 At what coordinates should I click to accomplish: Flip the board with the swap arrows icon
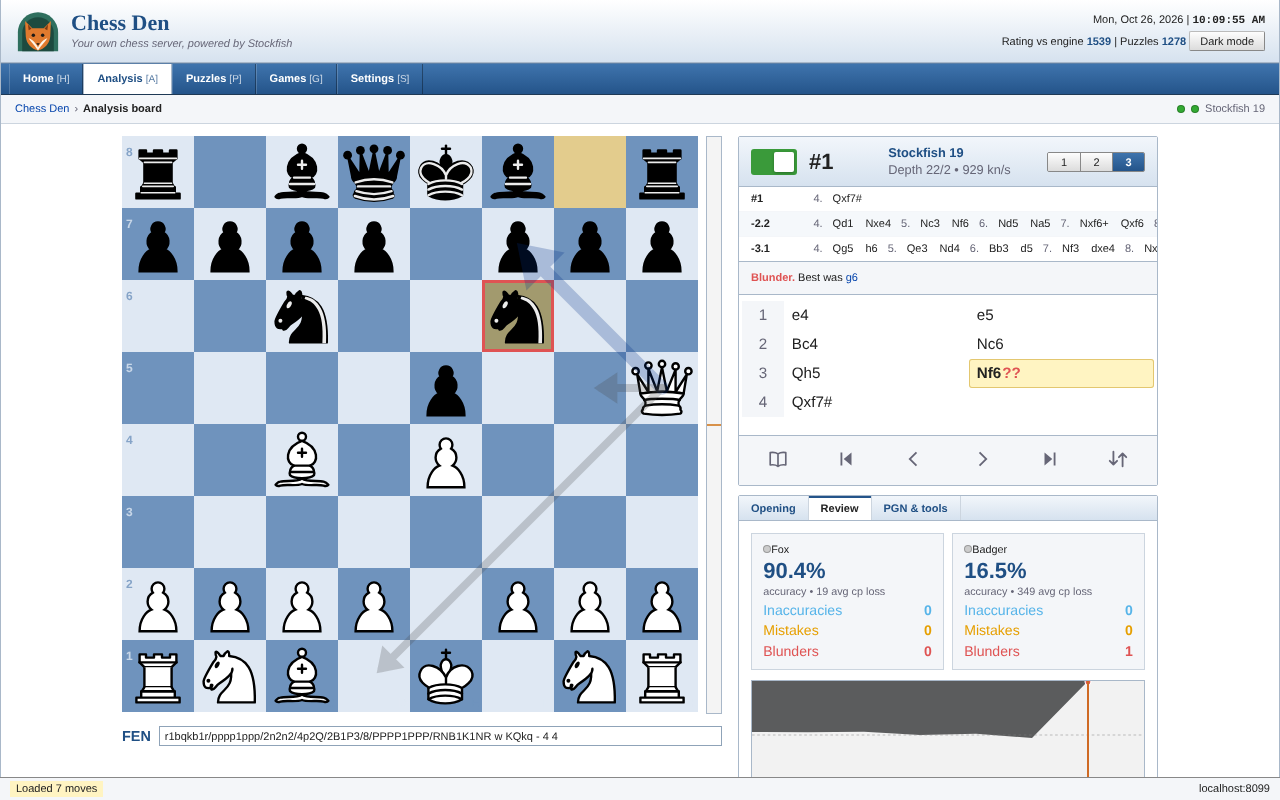point(1118,459)
